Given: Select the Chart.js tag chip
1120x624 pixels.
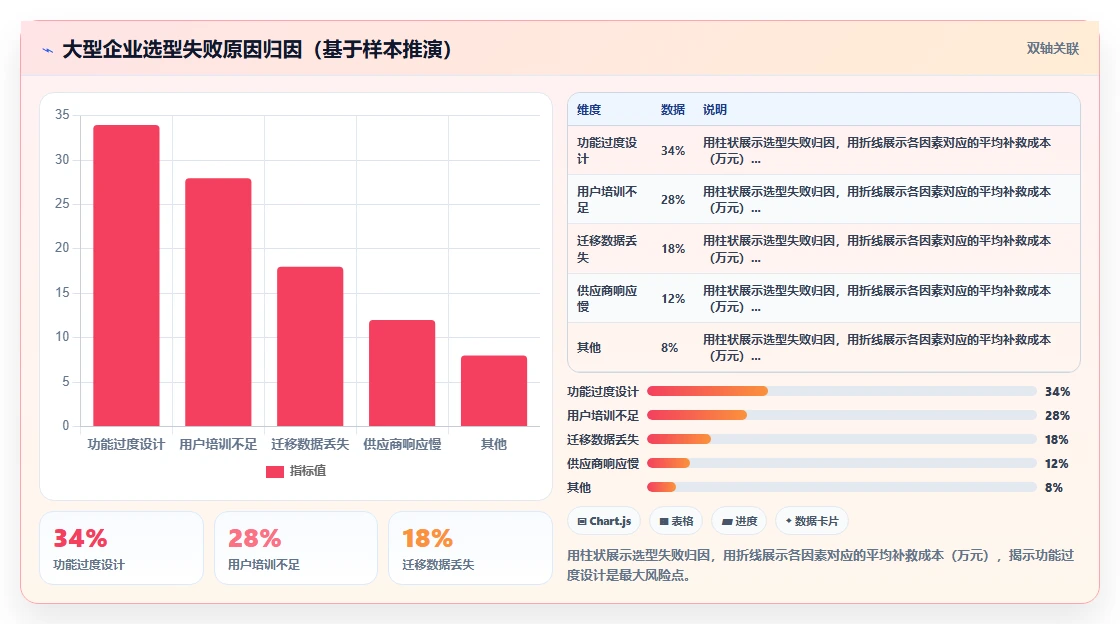Looking at the screenshot, I should coord(604,521).
